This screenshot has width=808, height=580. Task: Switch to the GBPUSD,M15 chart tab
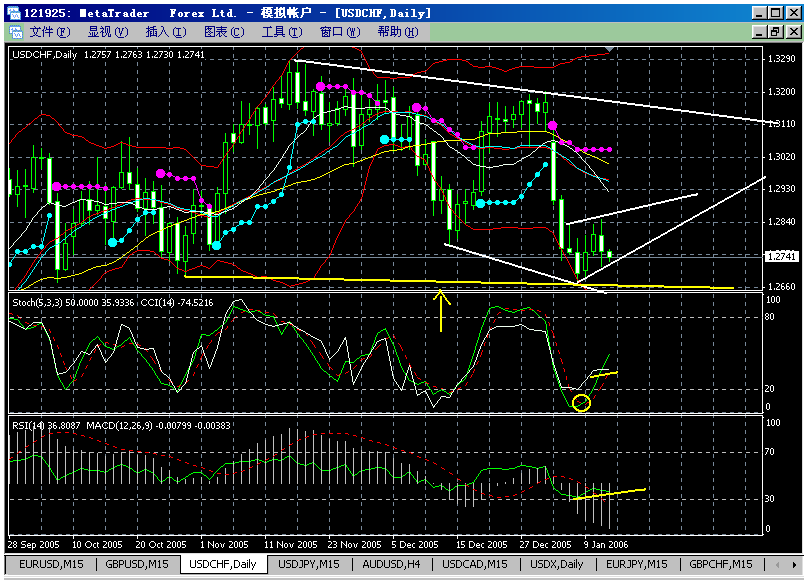point(137,564)
